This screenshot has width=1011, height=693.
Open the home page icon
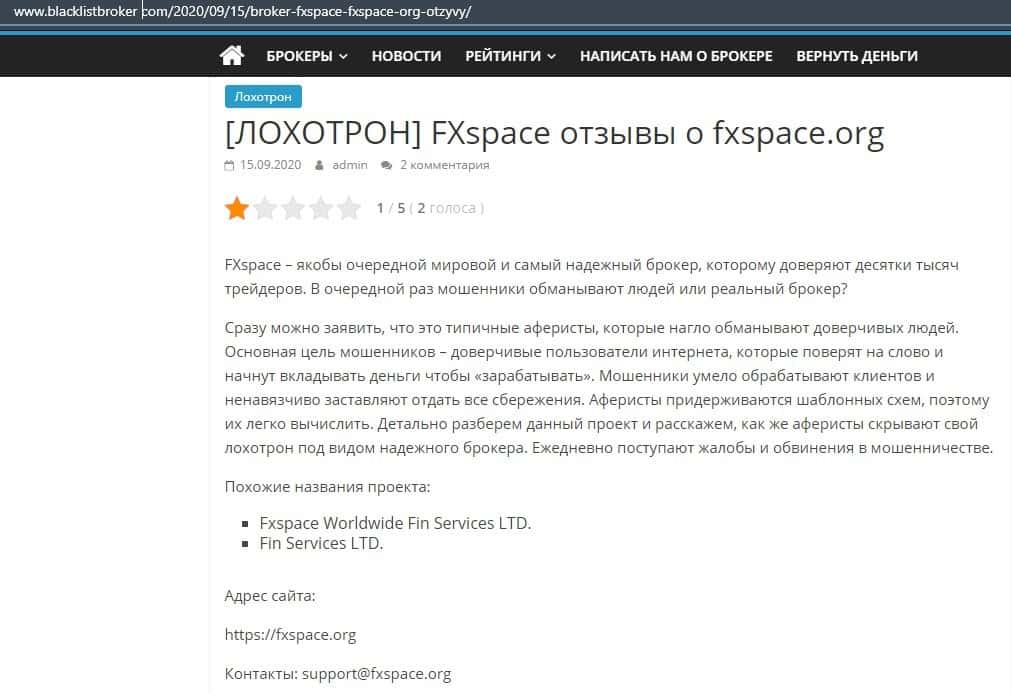pos(231,55)
